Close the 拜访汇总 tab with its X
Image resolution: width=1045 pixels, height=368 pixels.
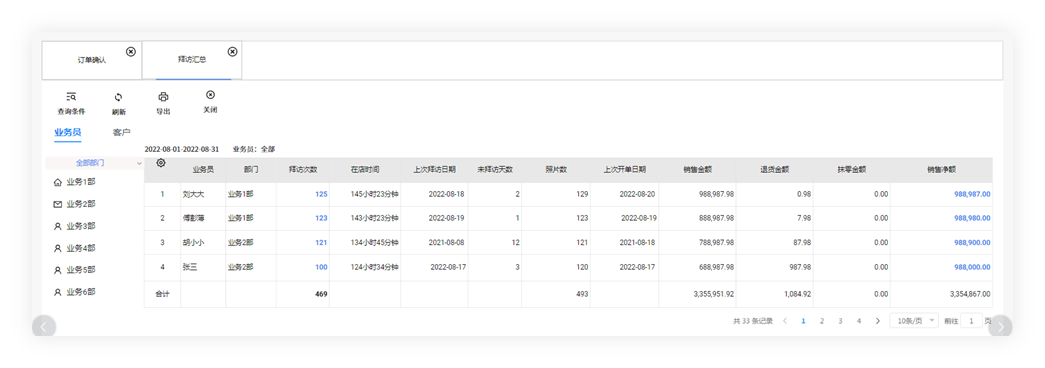click(x=232, y=52)
